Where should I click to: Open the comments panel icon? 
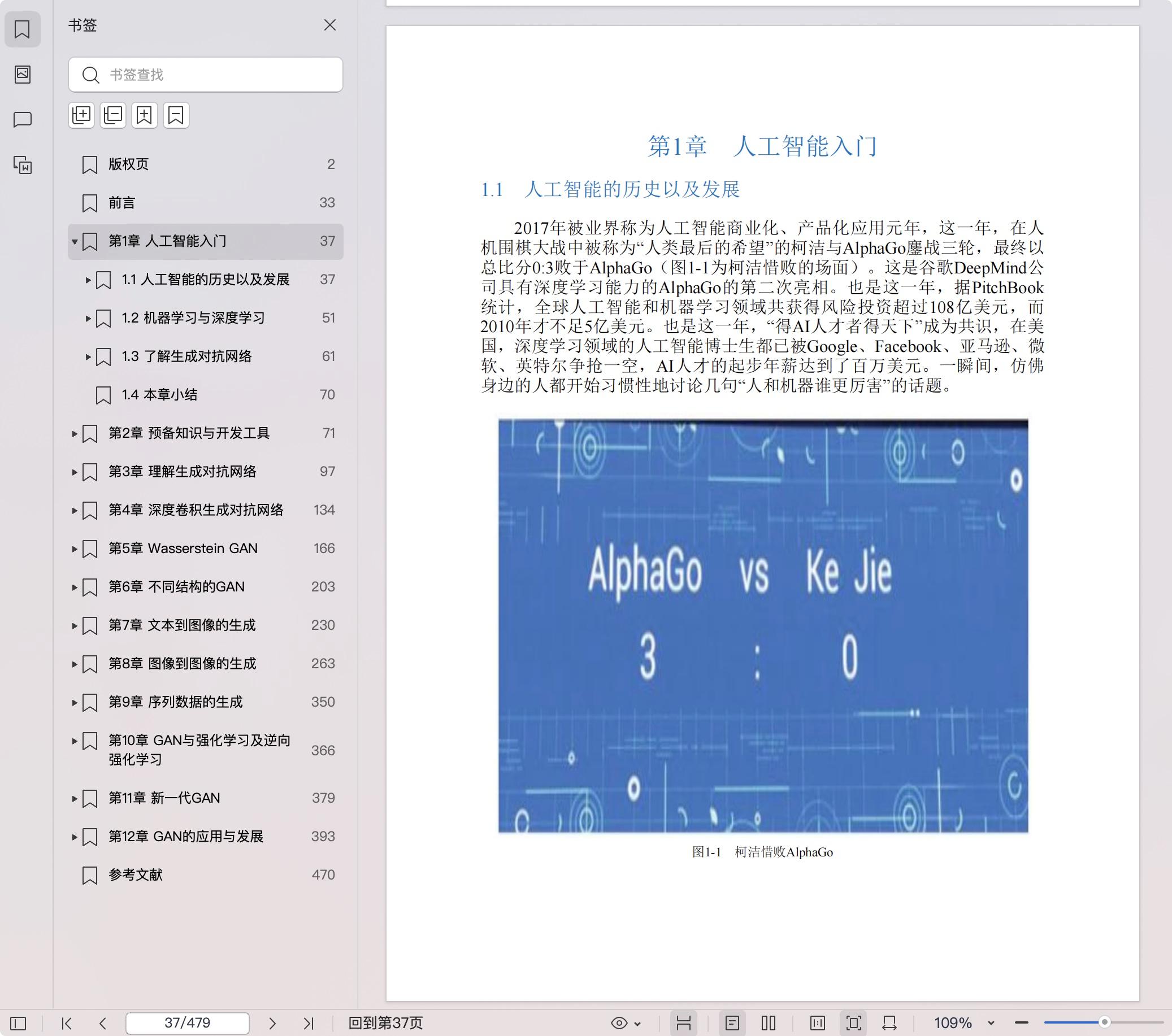pyautogui.click(x=23, y=119)
